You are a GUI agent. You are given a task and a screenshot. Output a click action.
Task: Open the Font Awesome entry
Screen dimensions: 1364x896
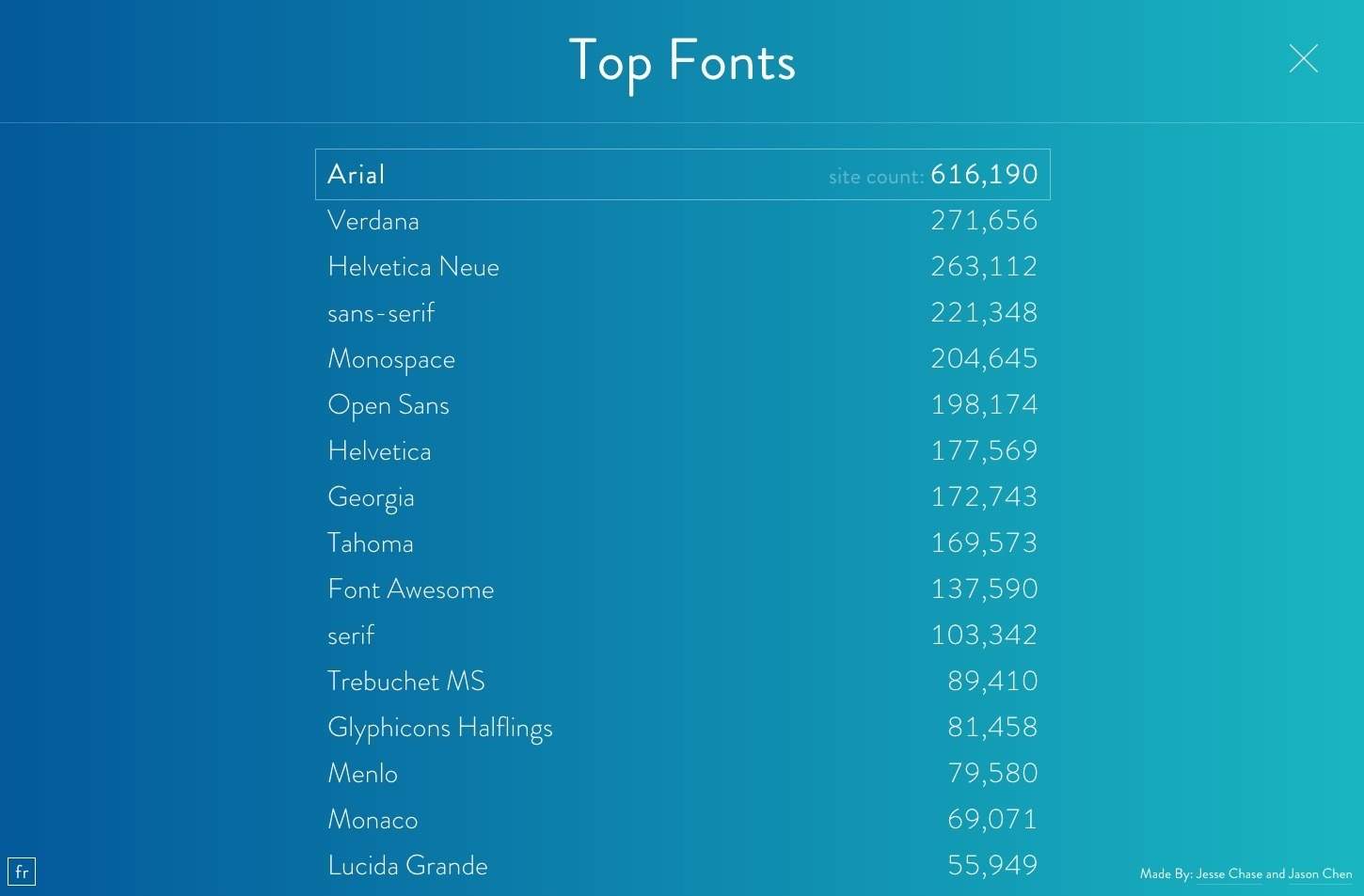[x=682, y=589]
